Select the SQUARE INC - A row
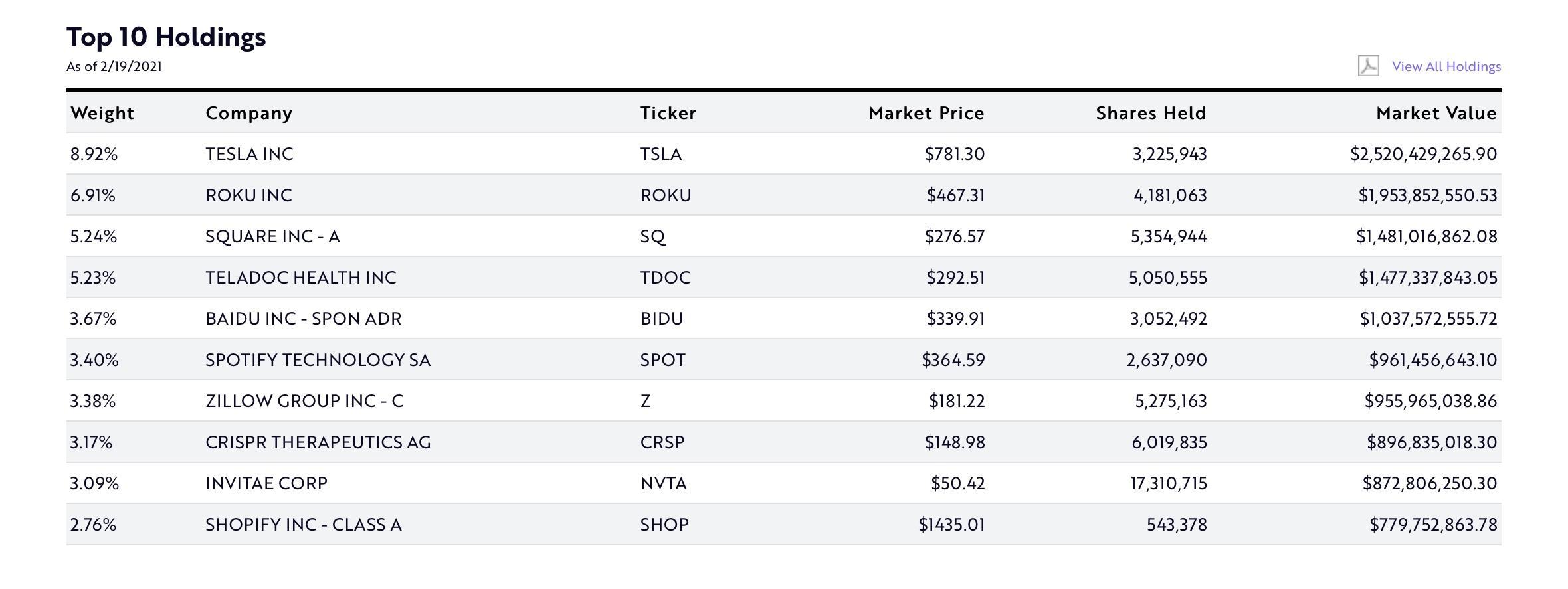 272,236
